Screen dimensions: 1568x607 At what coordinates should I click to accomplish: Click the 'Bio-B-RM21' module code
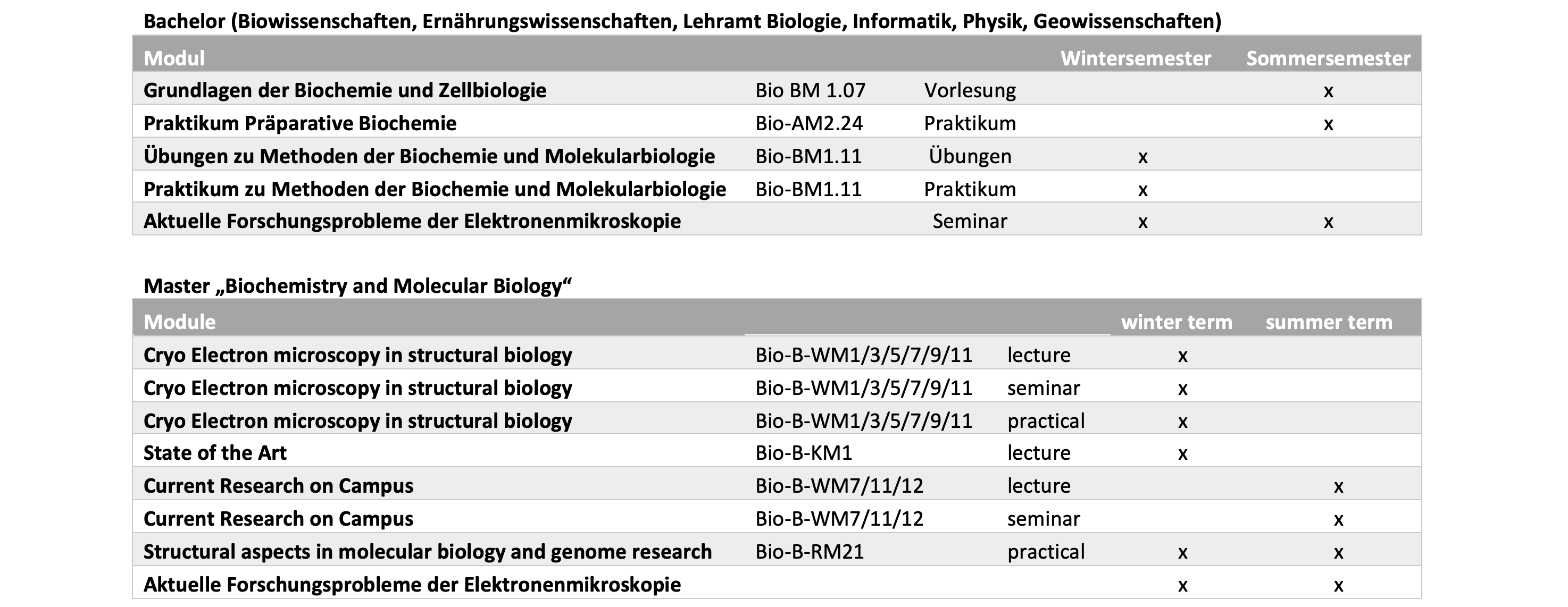[809, 552]
